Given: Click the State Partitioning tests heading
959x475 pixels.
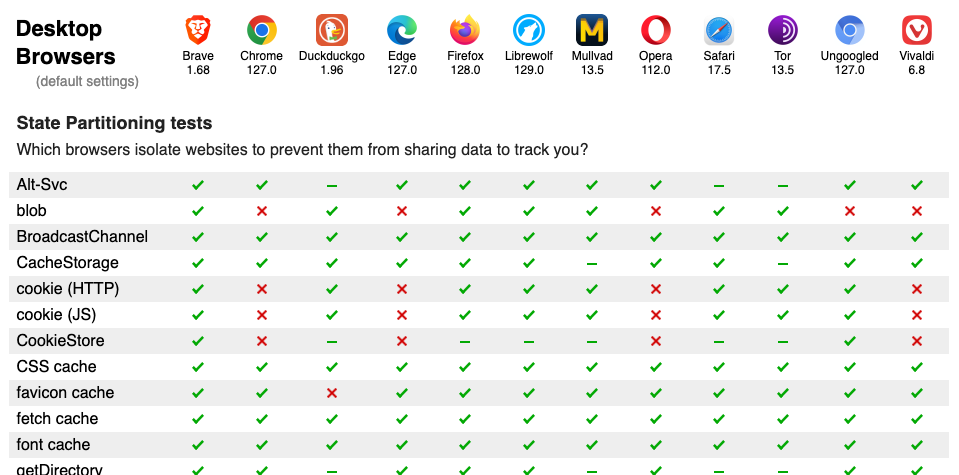Looking at the screenshot, I should (x=114, y=123).
